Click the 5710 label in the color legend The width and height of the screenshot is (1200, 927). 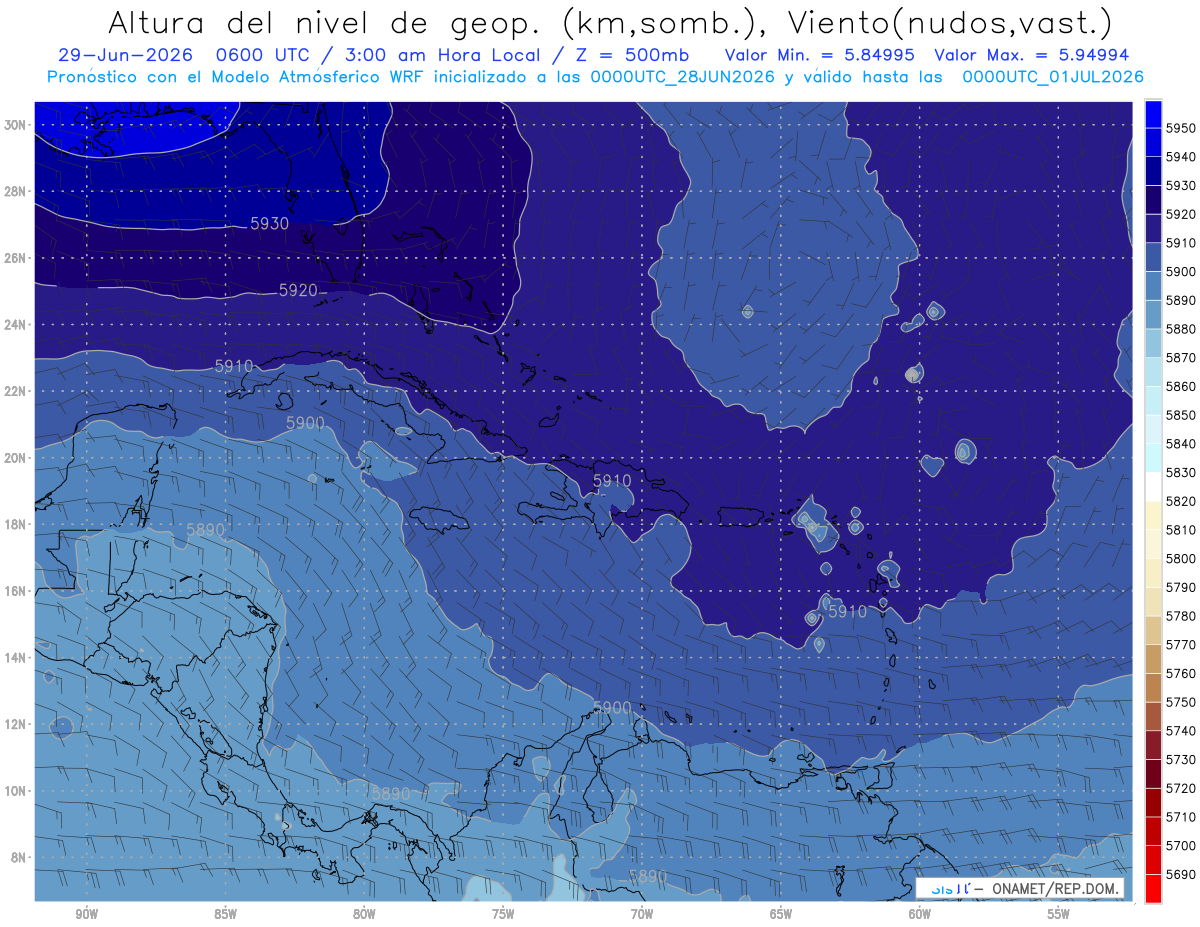(x=1181, y=817)
